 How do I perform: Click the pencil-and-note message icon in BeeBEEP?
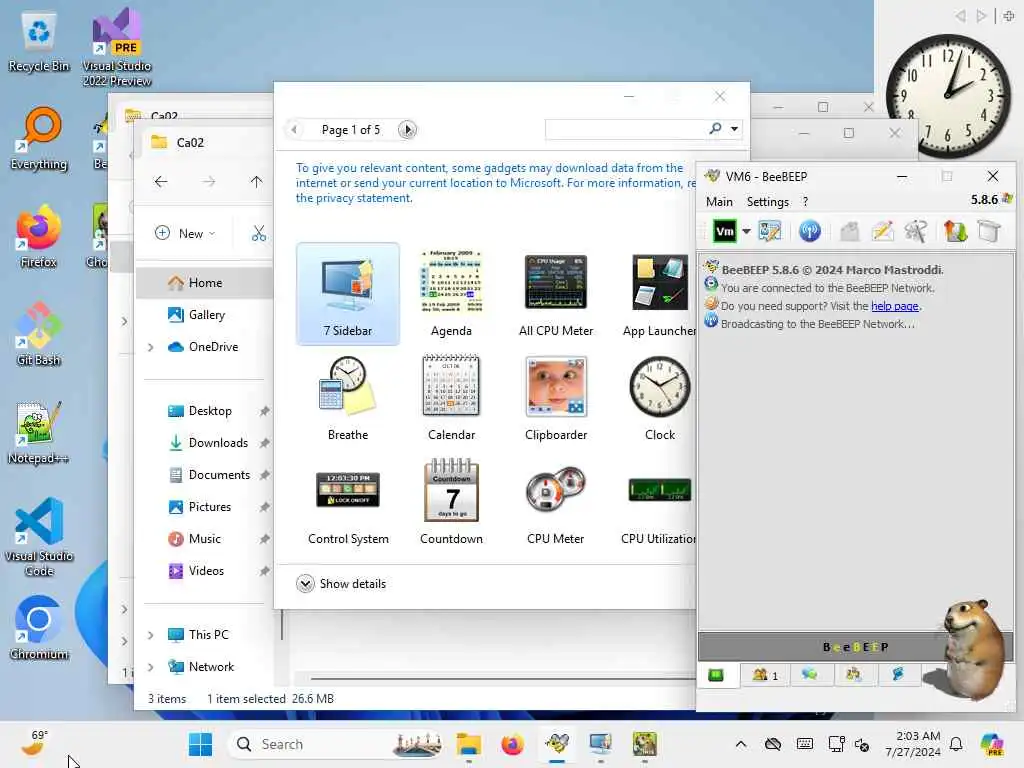pos(882,231)
